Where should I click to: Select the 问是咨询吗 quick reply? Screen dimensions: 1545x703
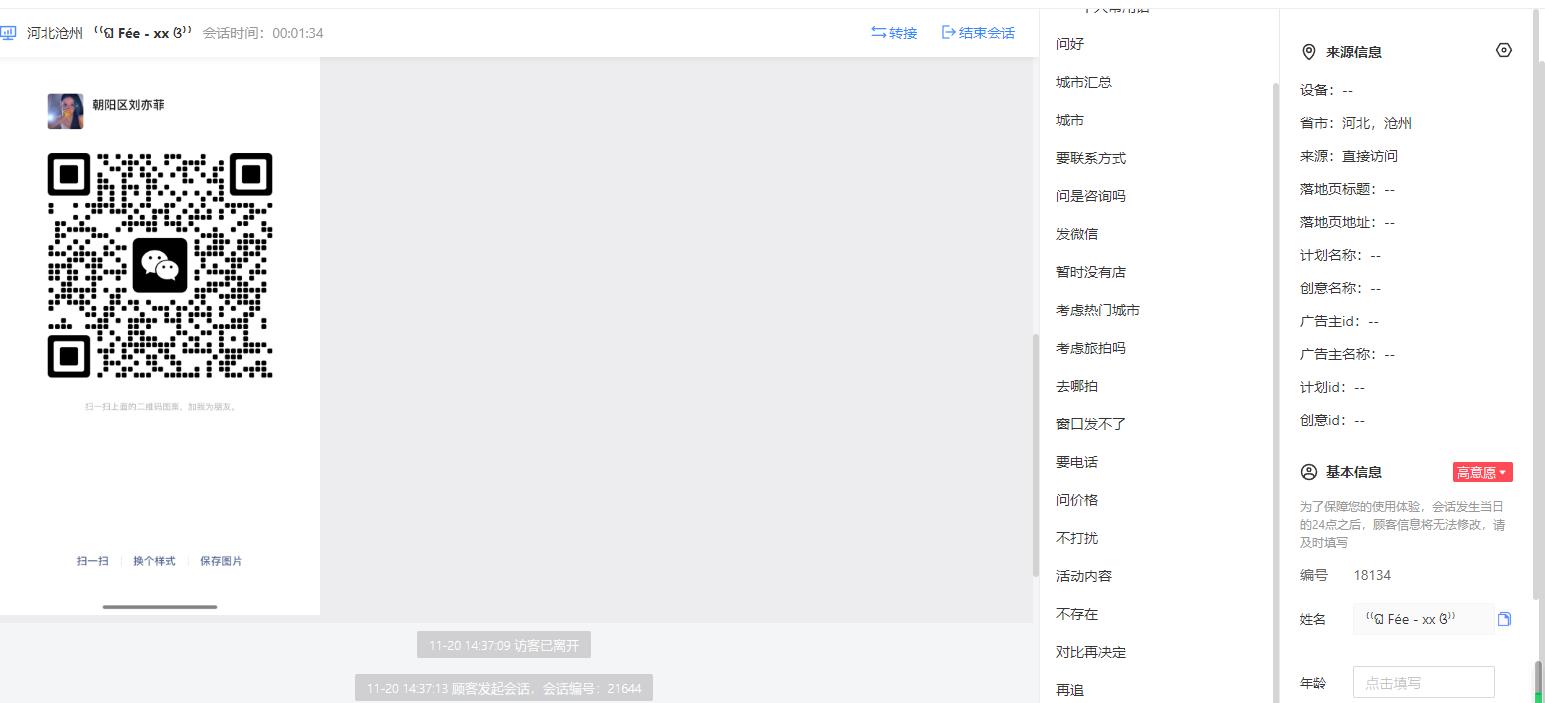pyautogui.click(x=1091, y=196)
